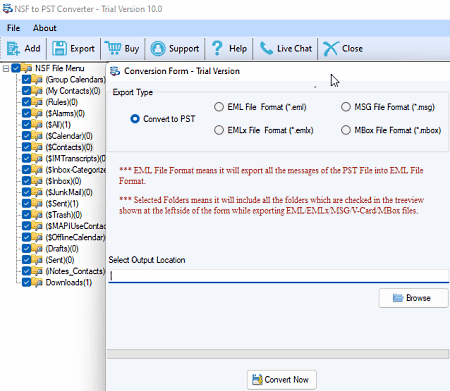The height and width of the screenshot is (391, 450).
Task: Uncheck the NSF File Menu root checkbox
Action: (x=16, y=68)
